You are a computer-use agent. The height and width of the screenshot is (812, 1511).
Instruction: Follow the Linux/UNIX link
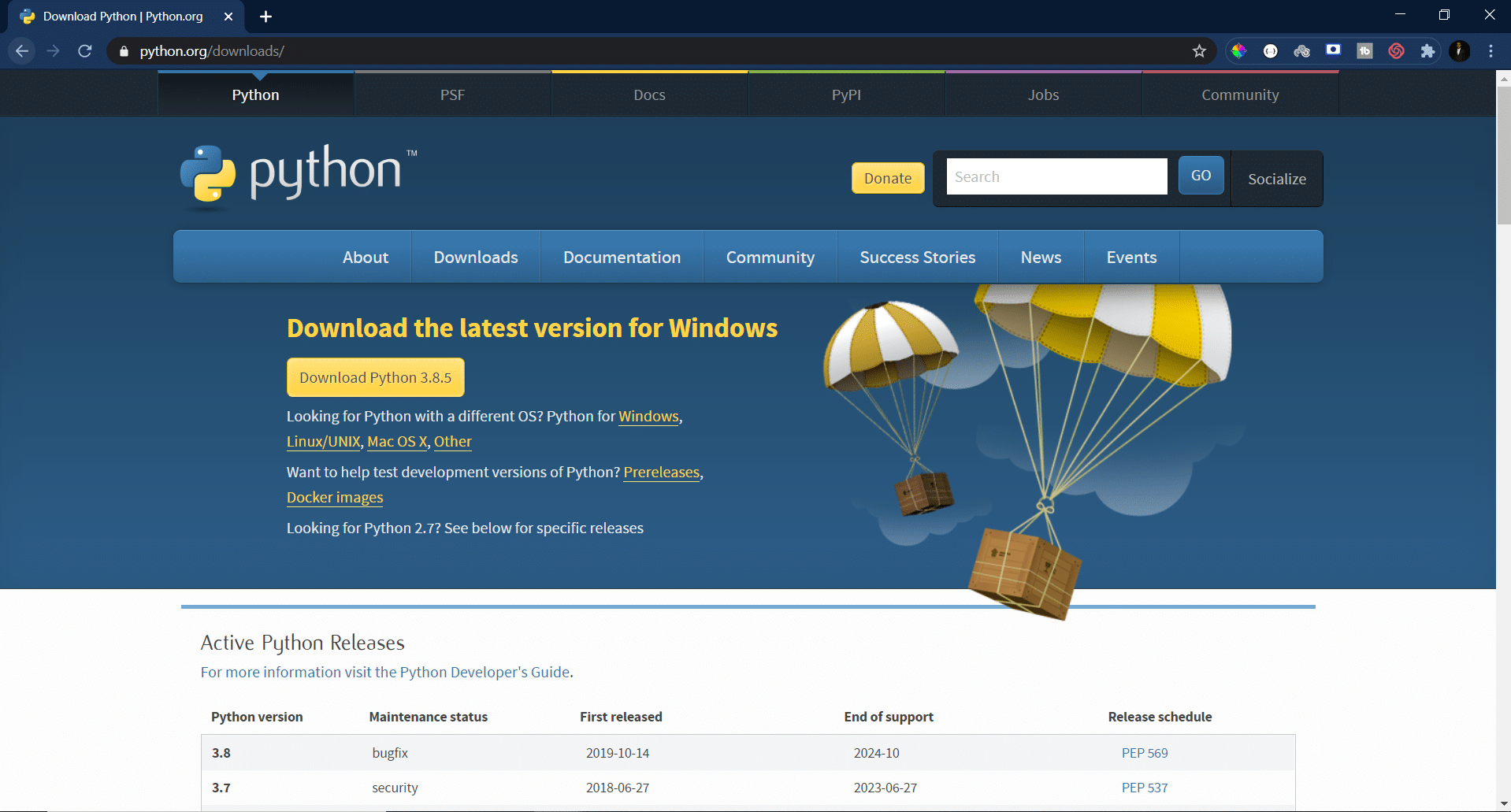tap(324, 442)
